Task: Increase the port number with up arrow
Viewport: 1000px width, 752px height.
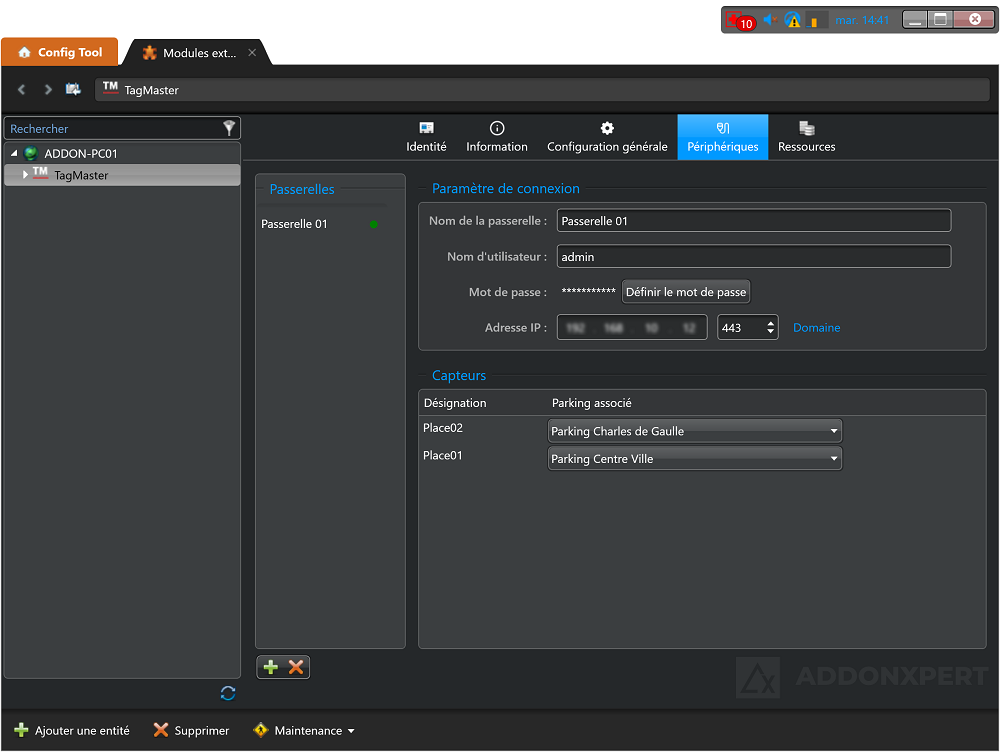Action: click(770, 323)
